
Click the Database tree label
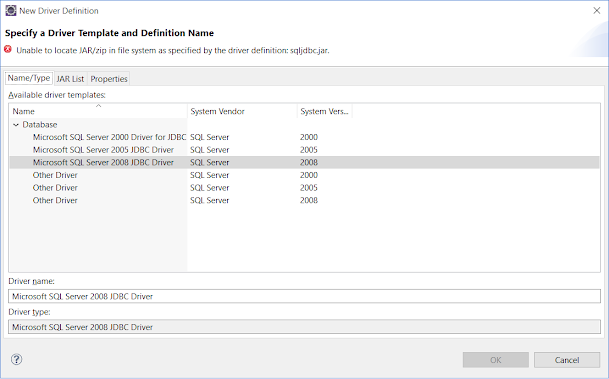coord(40,125)
